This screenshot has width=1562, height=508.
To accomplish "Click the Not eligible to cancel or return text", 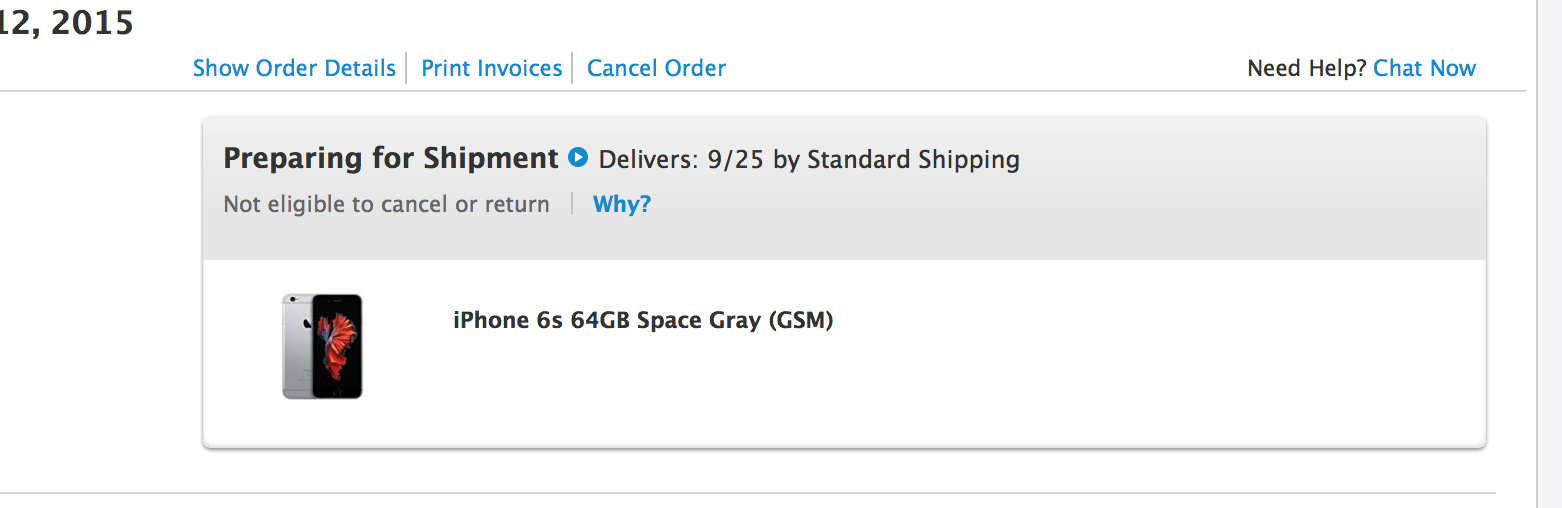I will coord(386,204).
